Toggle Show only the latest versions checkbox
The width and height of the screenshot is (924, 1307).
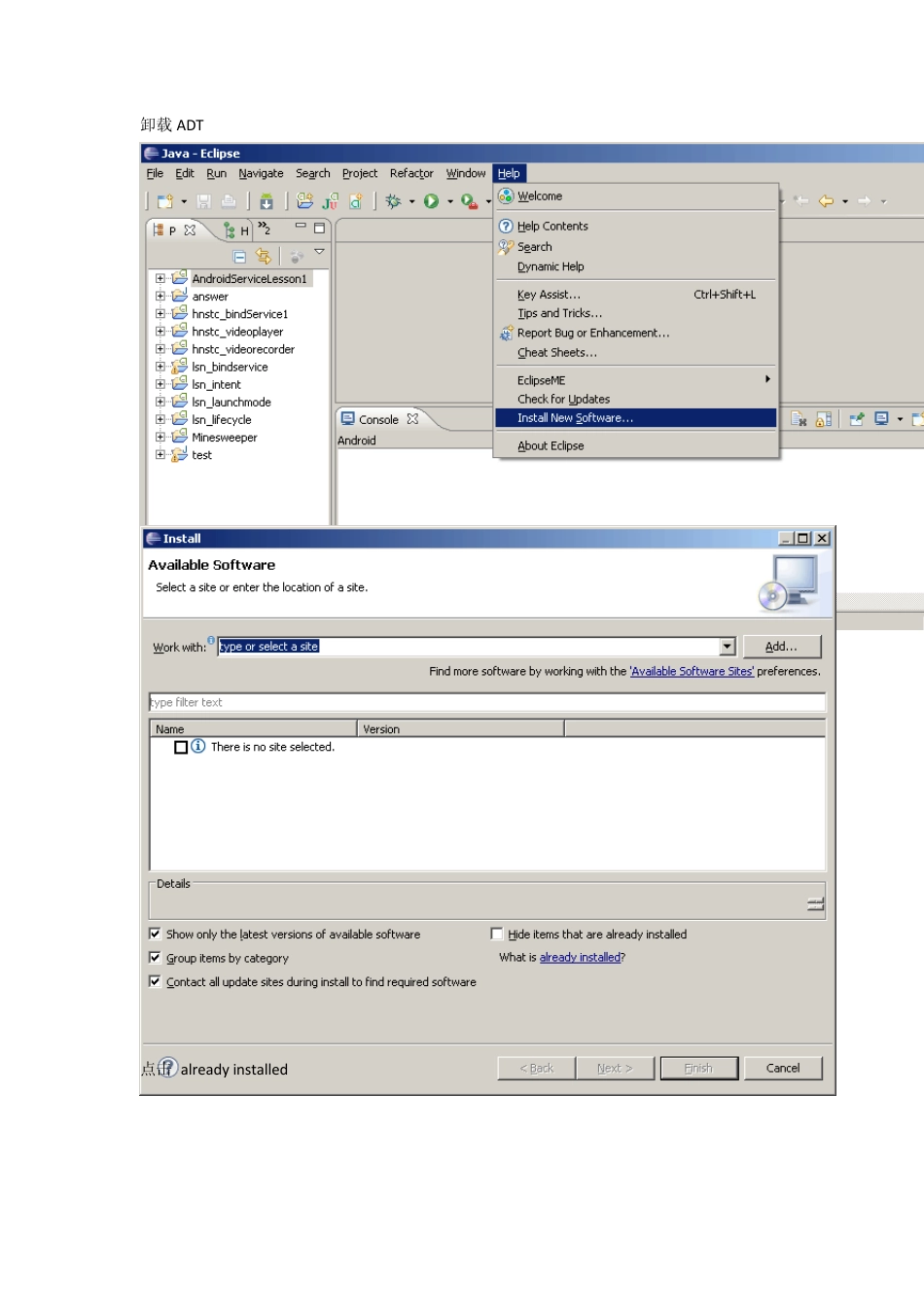pos(155,934)
